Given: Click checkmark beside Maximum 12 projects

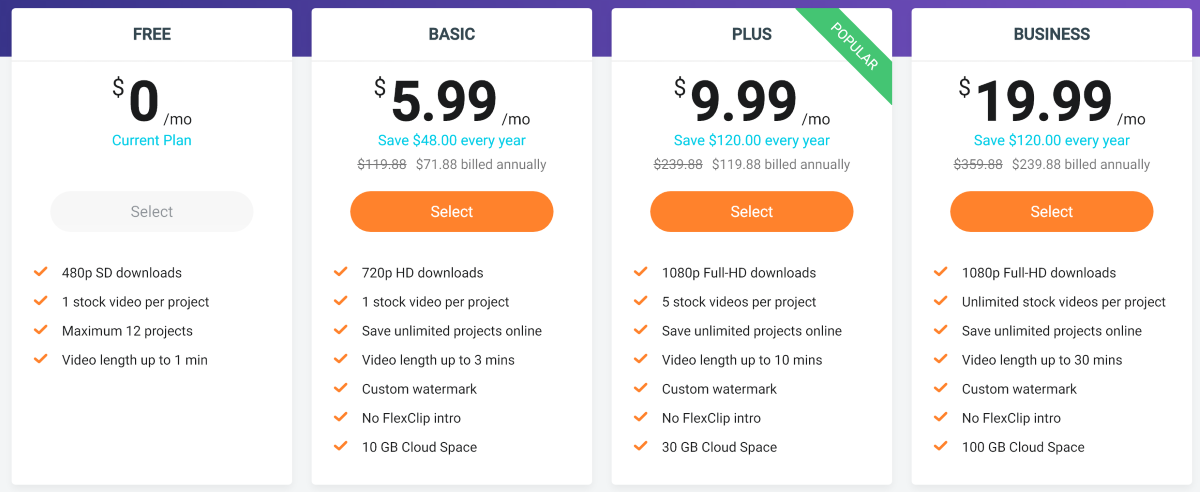Looking at the screenshot, I should (41, 330).
